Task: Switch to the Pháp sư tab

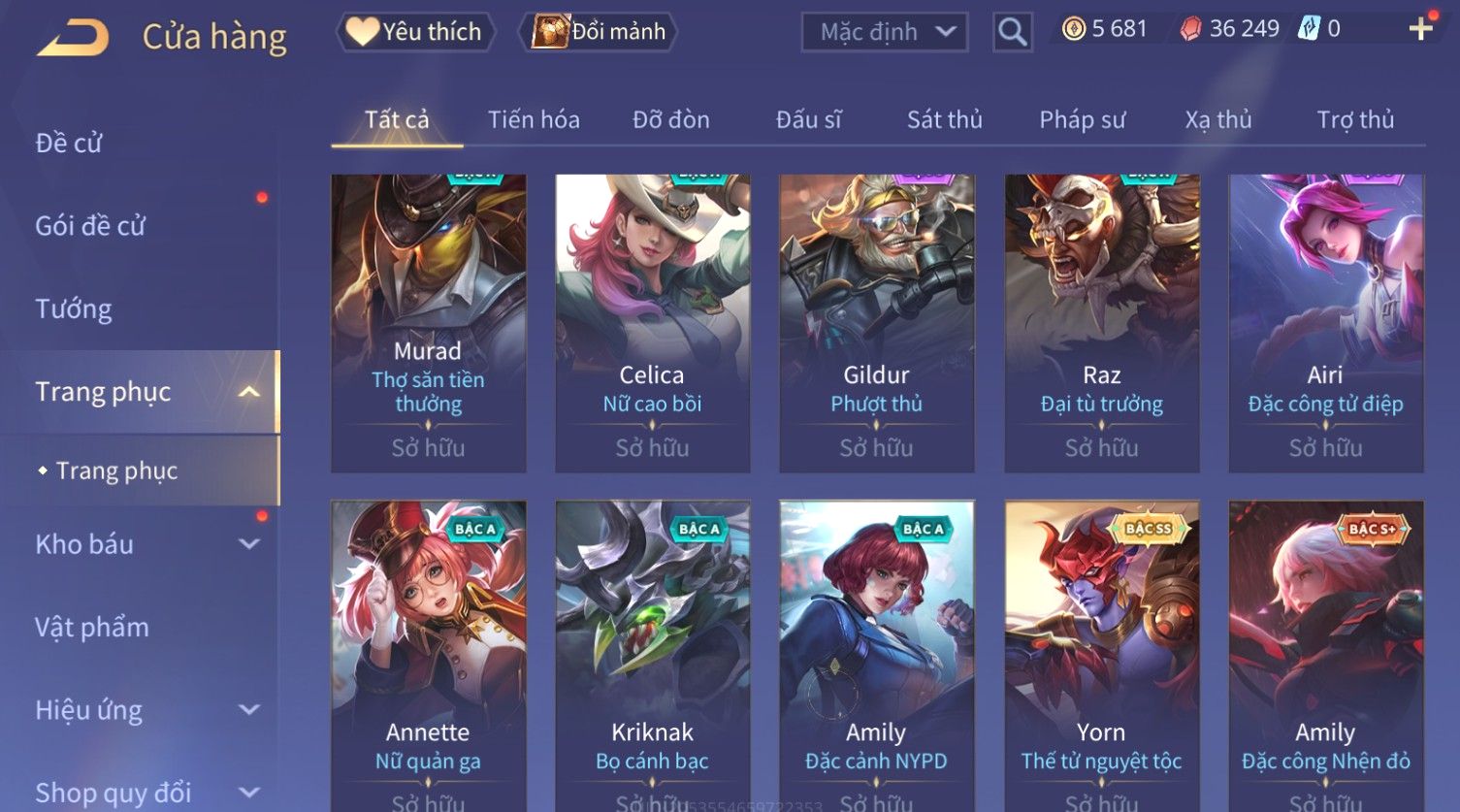Action: pos(1082,120)
